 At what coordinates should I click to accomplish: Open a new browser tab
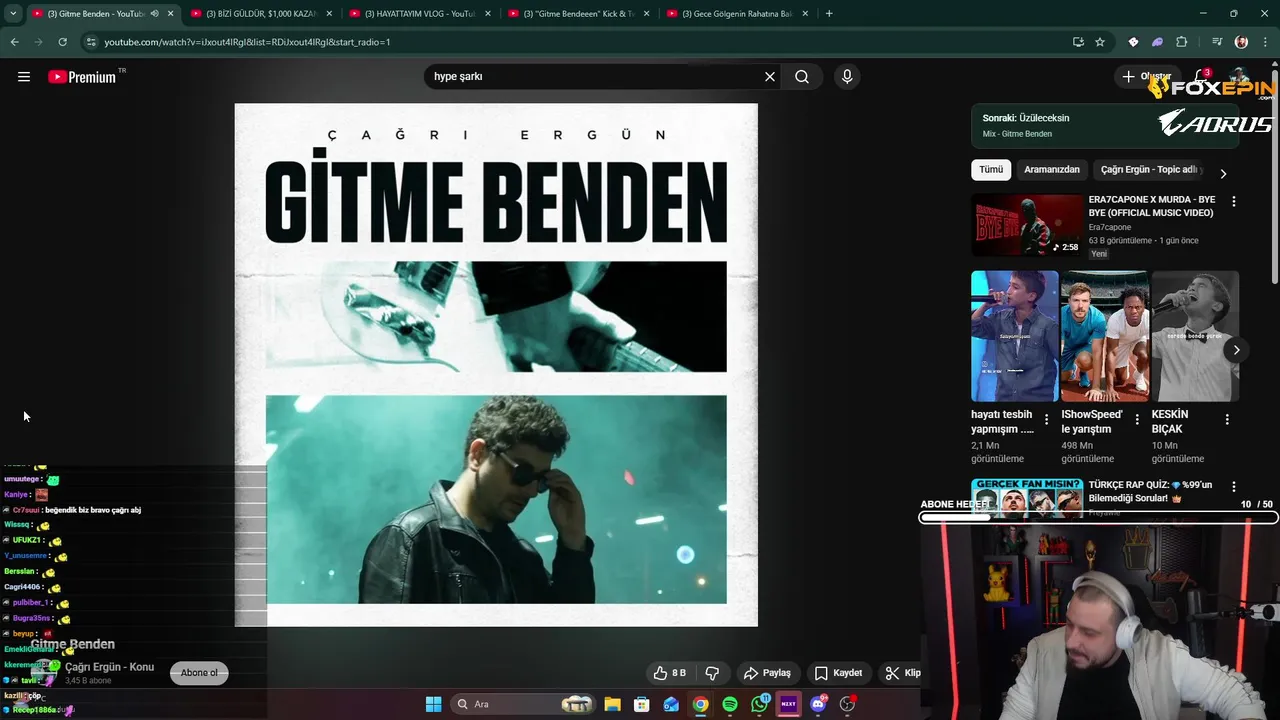pyautogui.click(x=829, y=14)
